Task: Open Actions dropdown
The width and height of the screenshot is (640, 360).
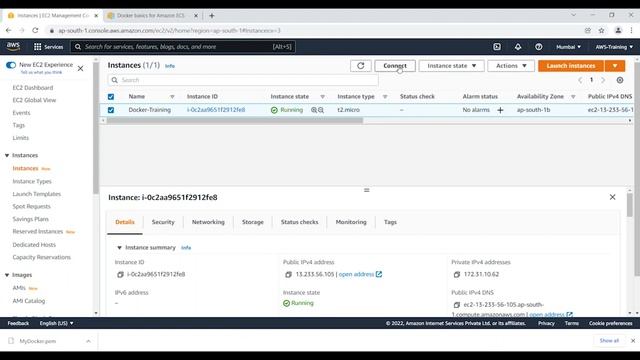Action: (511, 66)
